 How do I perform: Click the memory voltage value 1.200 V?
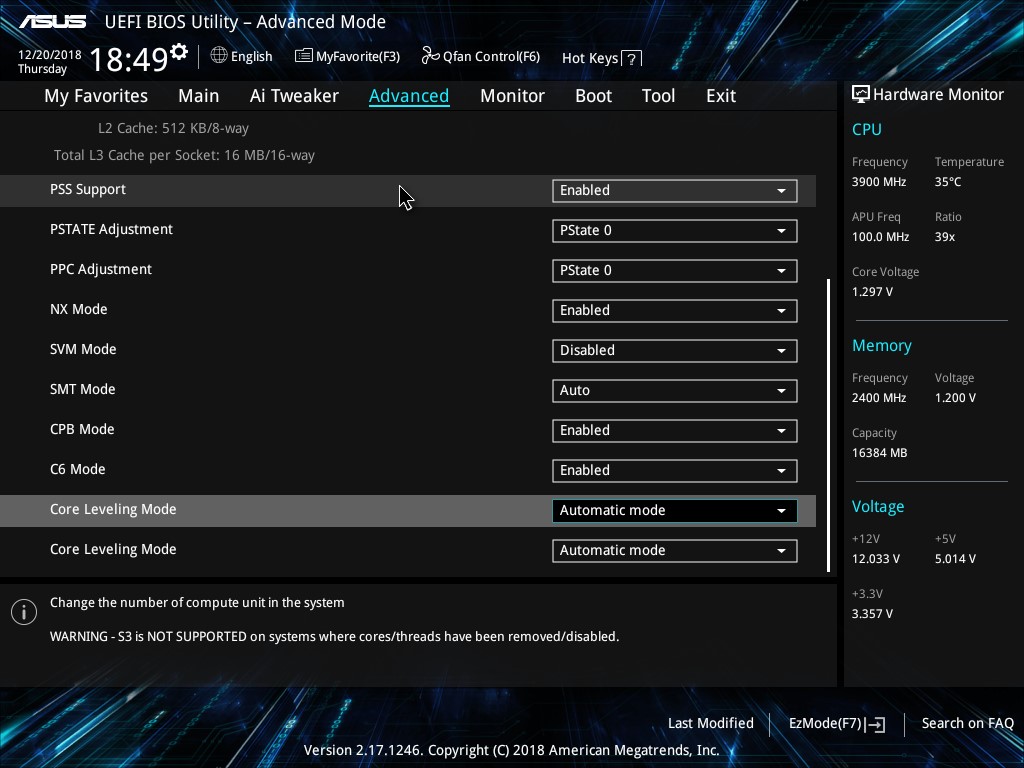tap(955, 398)
